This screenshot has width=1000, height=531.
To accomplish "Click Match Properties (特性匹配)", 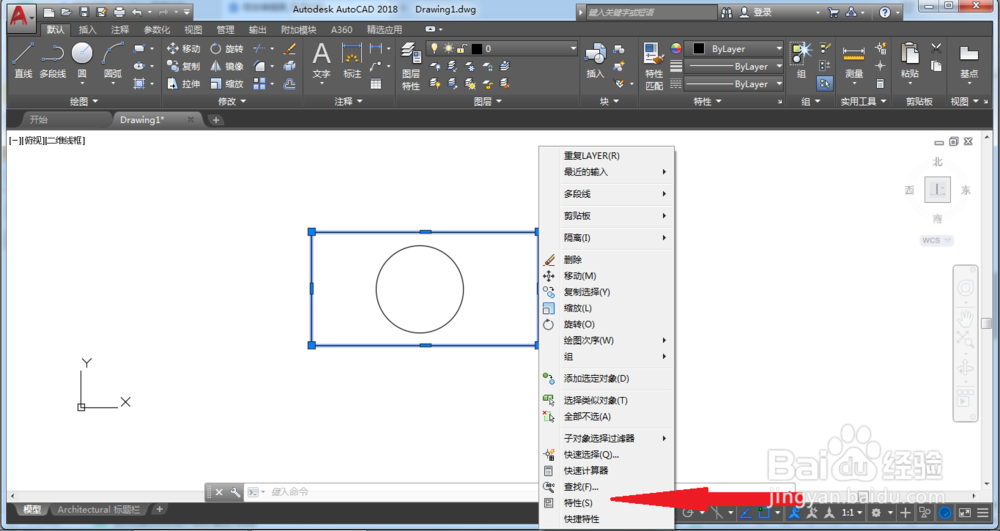I will [x=654, y=67].
